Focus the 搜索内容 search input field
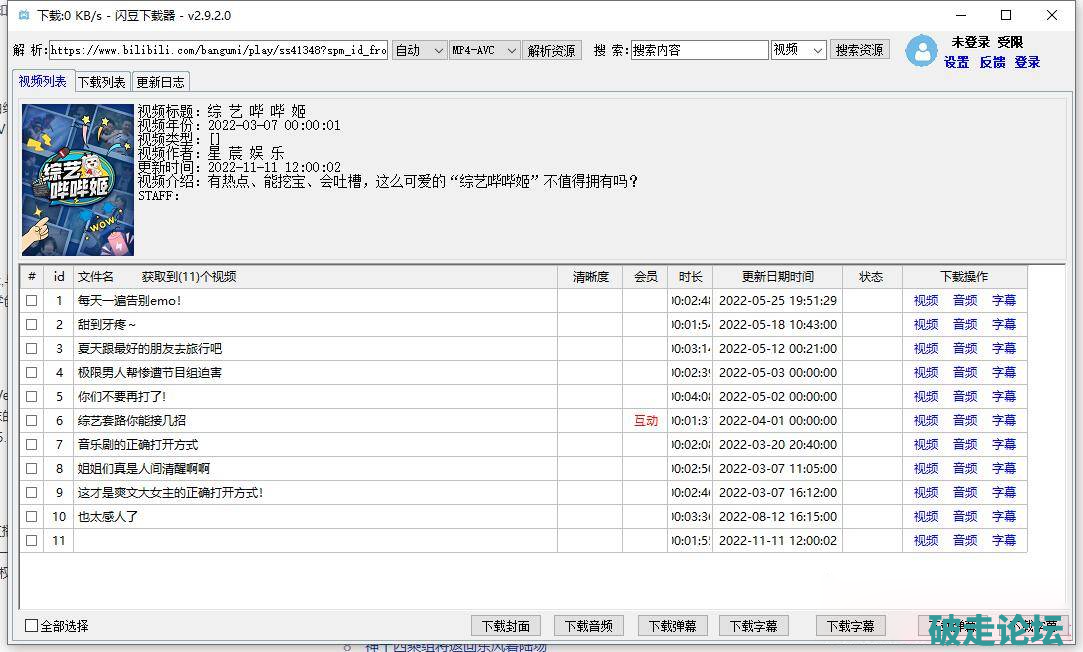 tap(699, 50)
